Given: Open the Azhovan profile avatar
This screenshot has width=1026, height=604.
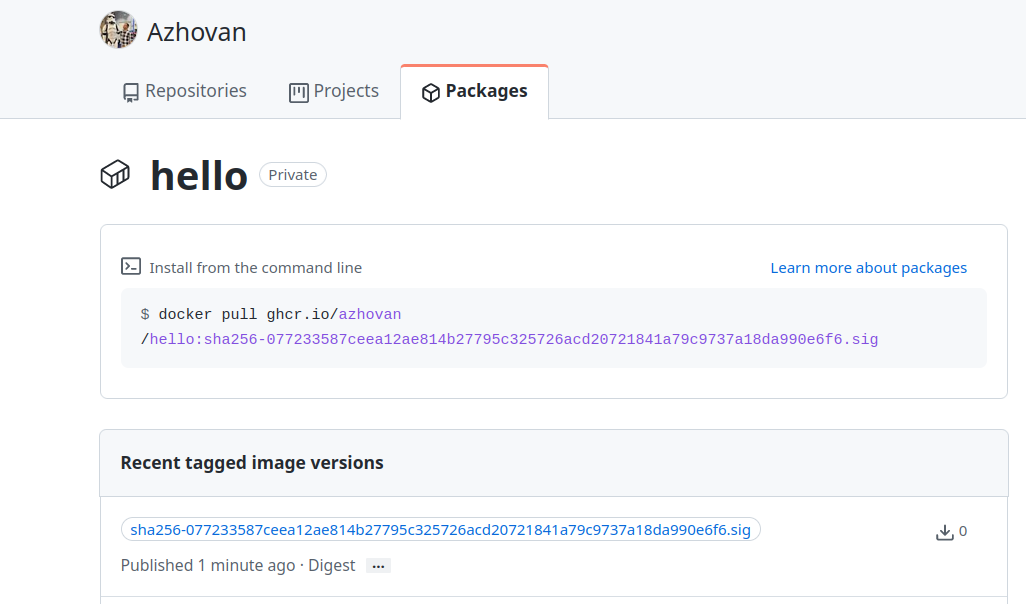Looking at the screenshot, I should [x=118, y=30].
